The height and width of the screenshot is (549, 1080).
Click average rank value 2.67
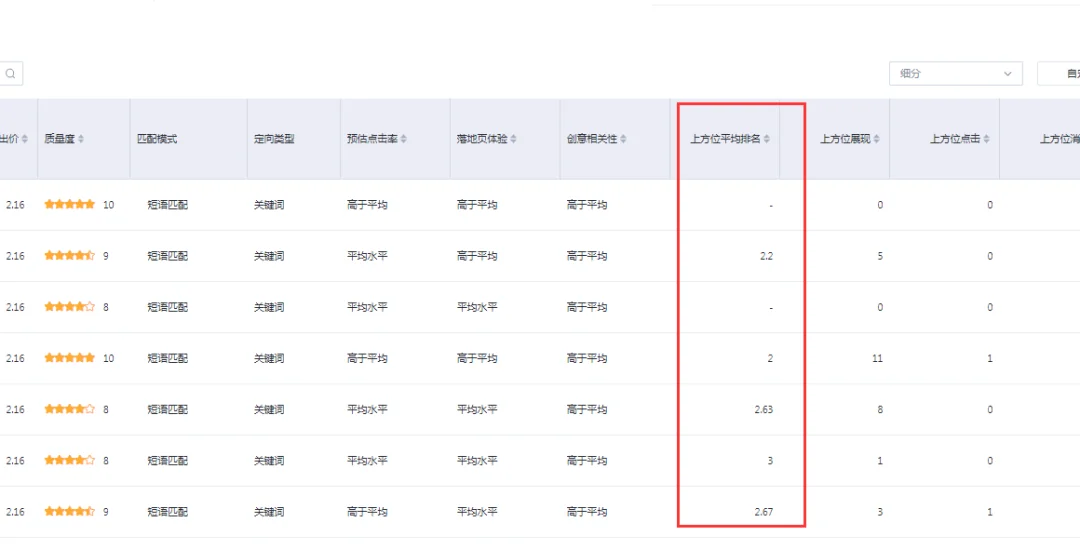(x=764, y=512)
